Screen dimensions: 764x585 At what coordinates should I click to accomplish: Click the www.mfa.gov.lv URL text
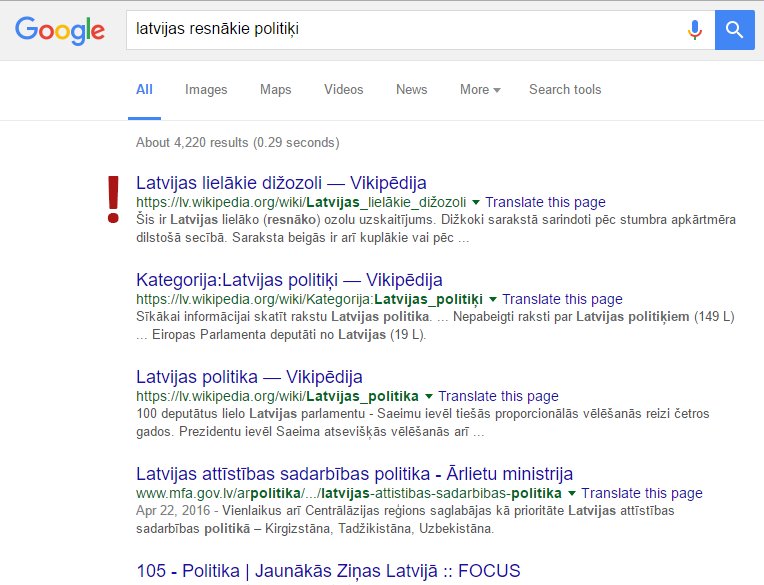tap(349, 493)
